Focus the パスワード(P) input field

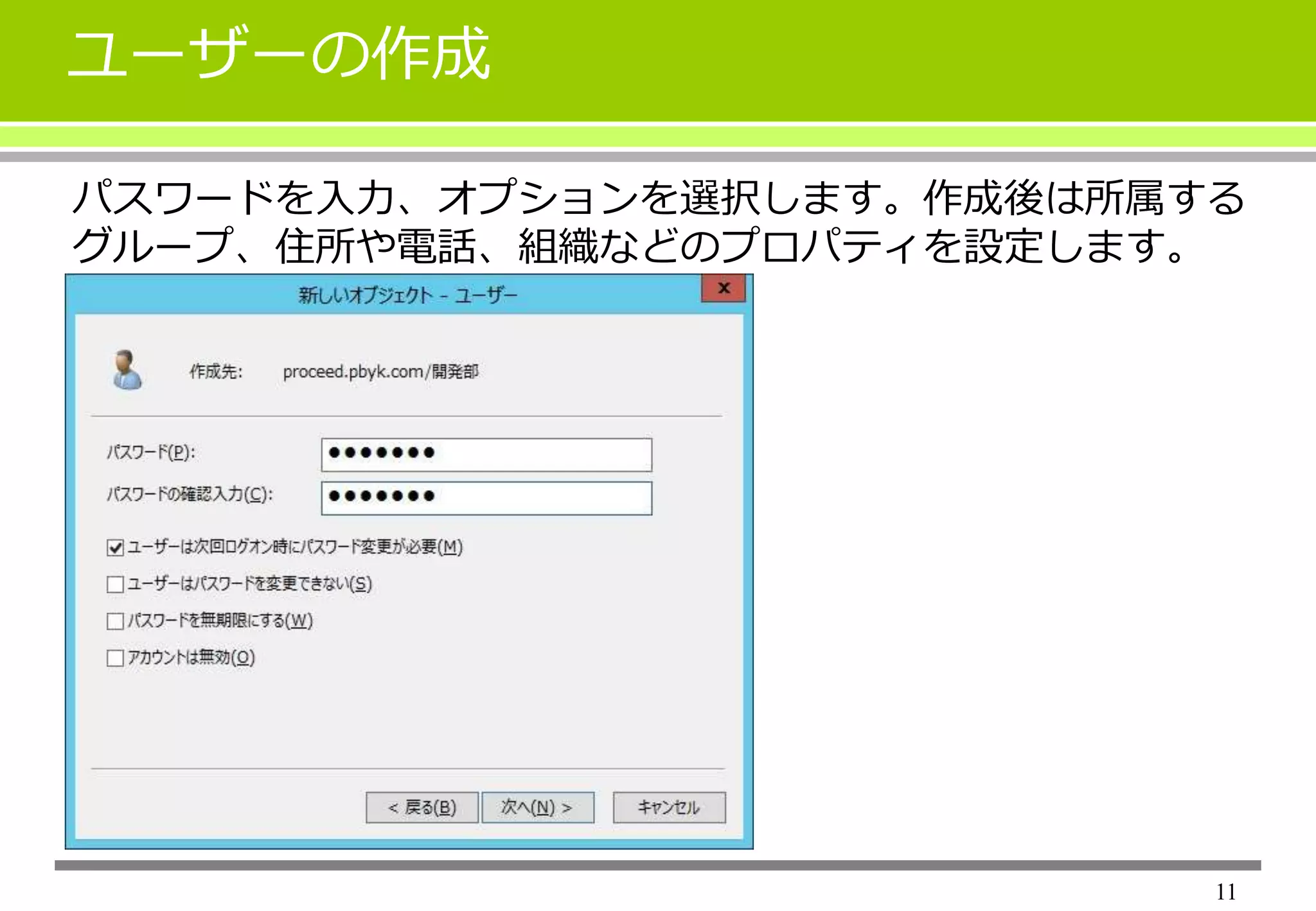(x=486, y=455)
